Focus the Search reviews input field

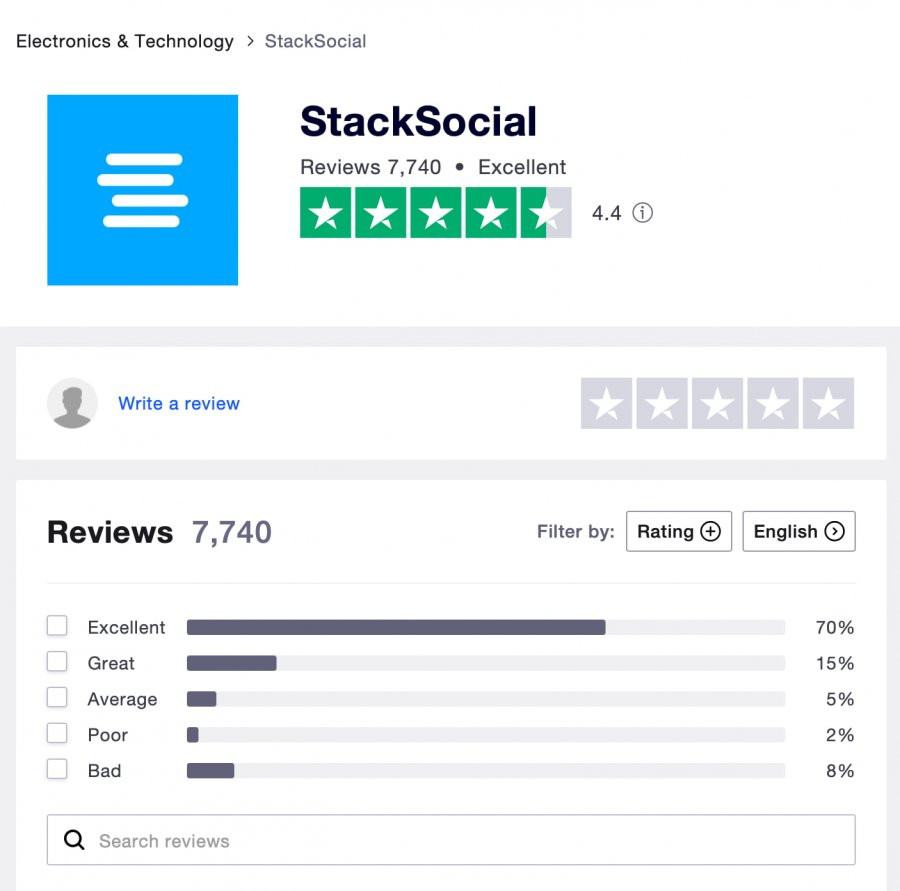coord(451,840)
